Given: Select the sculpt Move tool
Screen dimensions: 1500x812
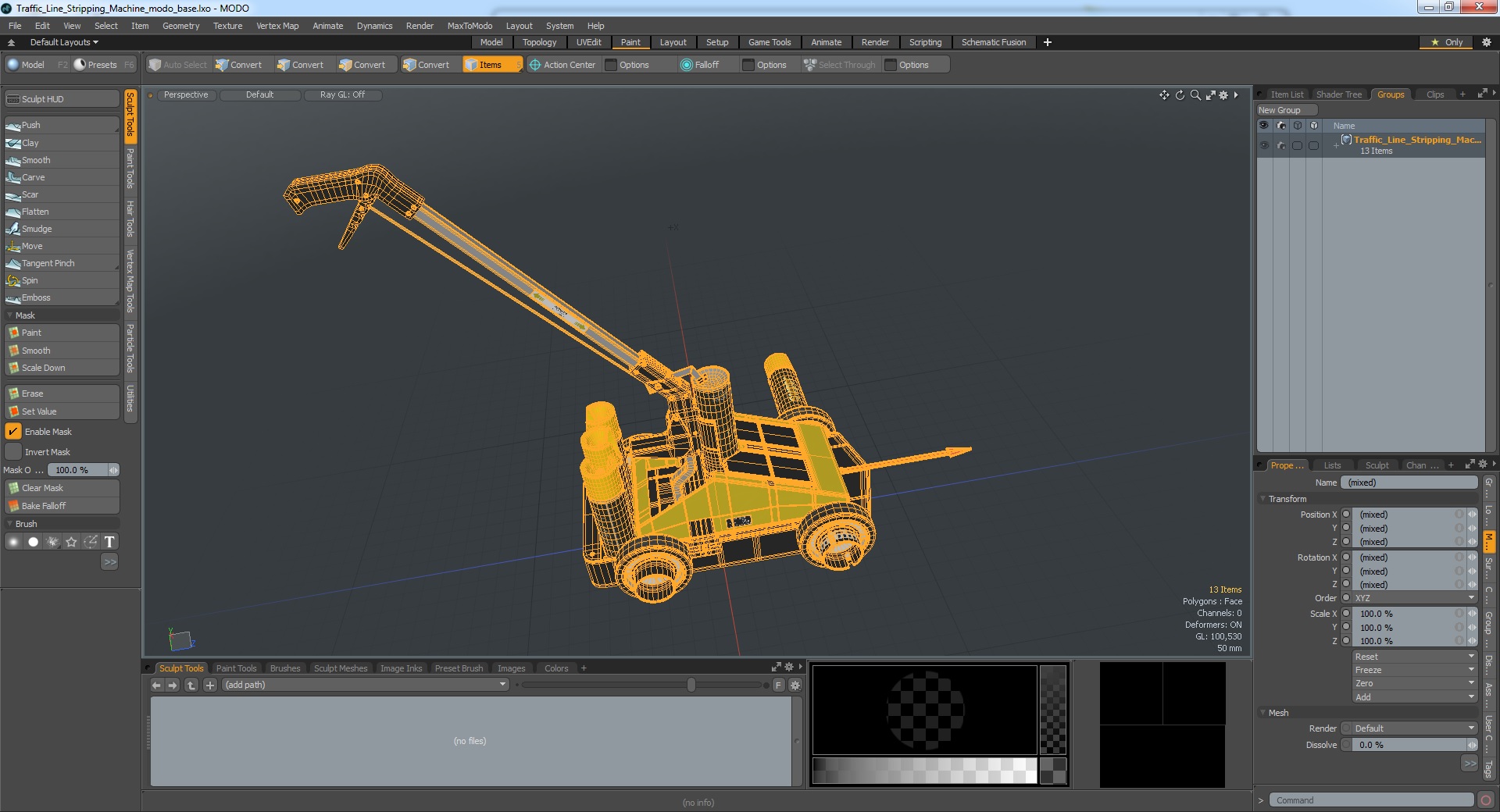Looking at the screenshot, I should (62, 246).
